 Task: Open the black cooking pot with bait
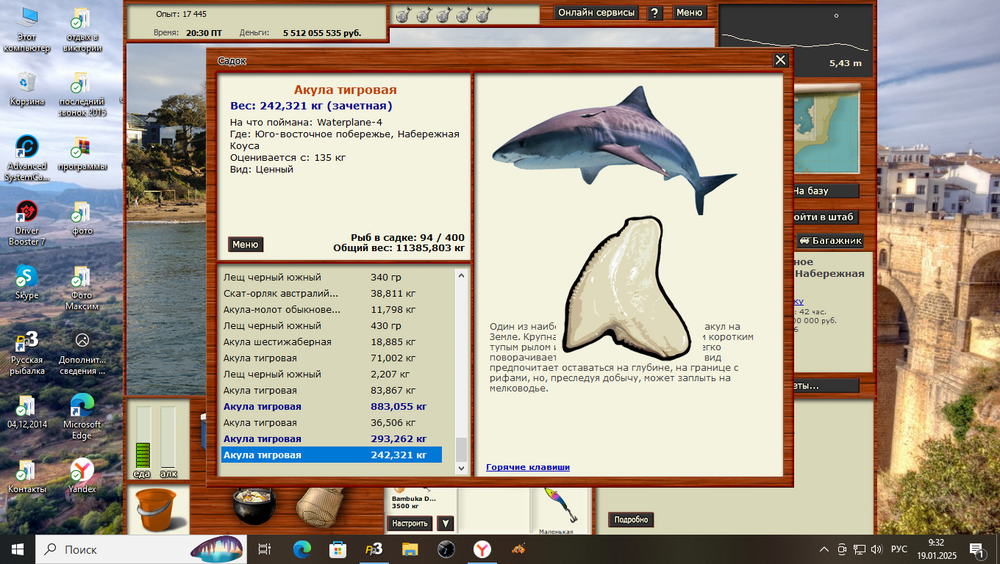coord(253,506)
